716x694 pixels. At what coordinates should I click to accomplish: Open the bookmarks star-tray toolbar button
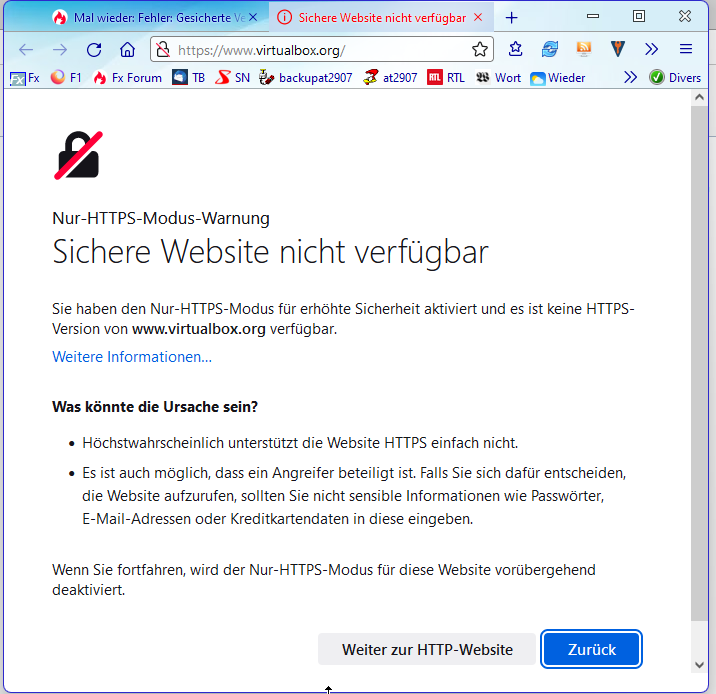516,49
